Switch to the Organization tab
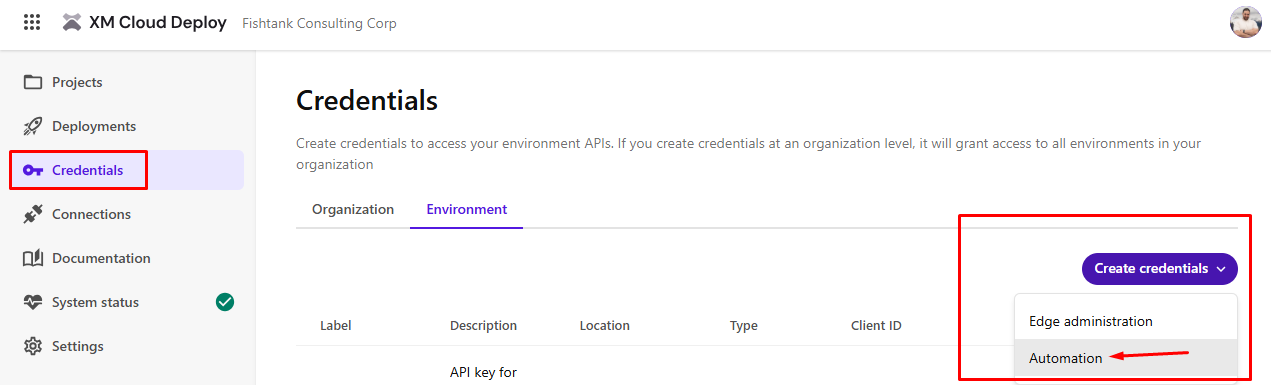 pyautogui.click(x=353, y=210)
